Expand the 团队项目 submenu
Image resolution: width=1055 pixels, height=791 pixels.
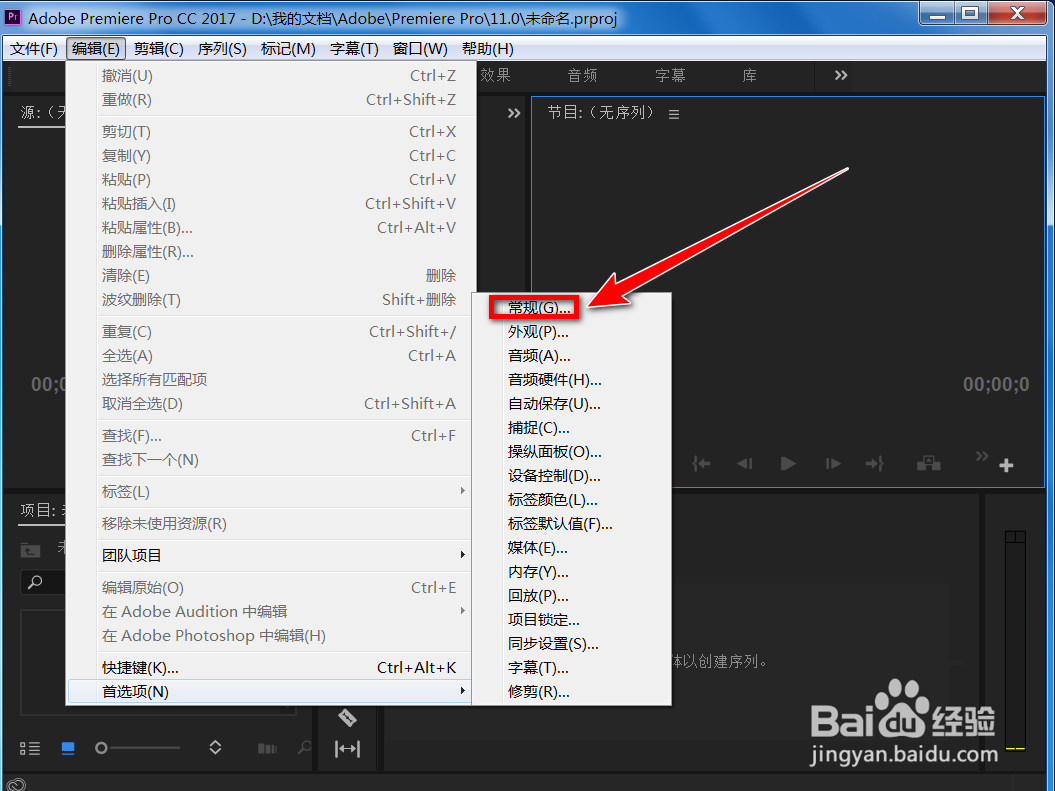coord(270,556)
